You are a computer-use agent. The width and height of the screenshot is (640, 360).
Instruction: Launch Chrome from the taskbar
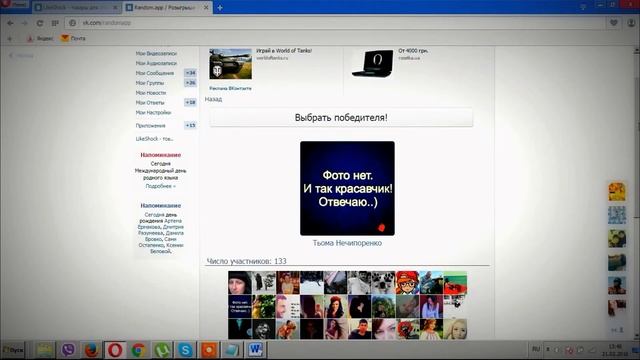(x=138, y=350)
